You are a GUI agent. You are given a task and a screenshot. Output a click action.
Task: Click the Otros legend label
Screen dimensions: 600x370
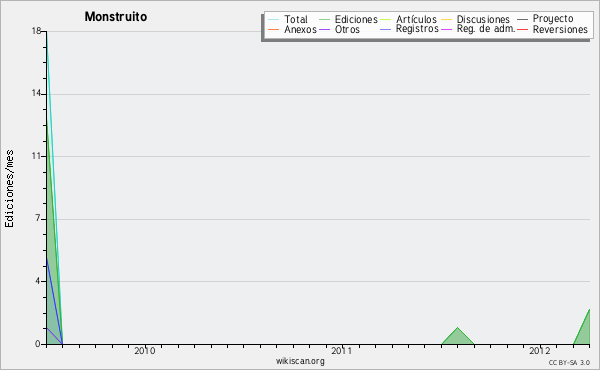pos(347,29)
